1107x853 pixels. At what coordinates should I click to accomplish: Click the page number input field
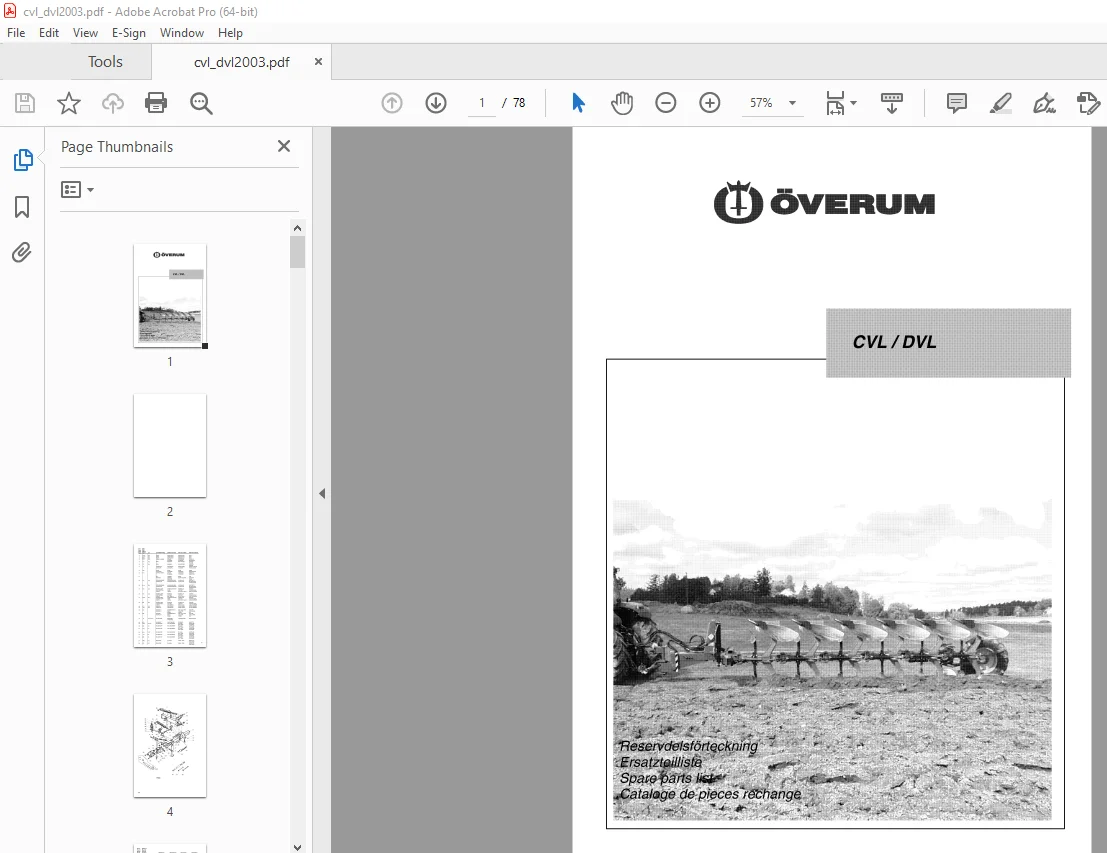pyautogui.click(x=482, y=103)
